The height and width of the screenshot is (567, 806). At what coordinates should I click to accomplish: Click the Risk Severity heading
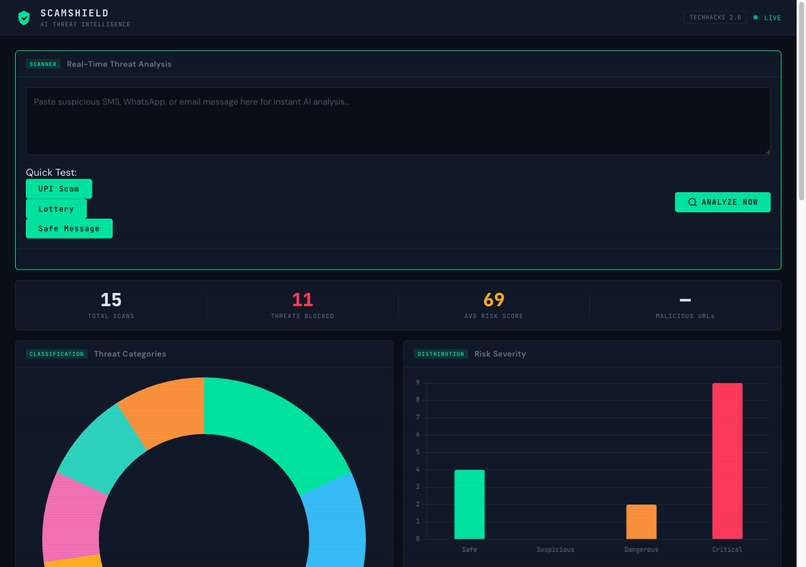[x=500, y=354]
